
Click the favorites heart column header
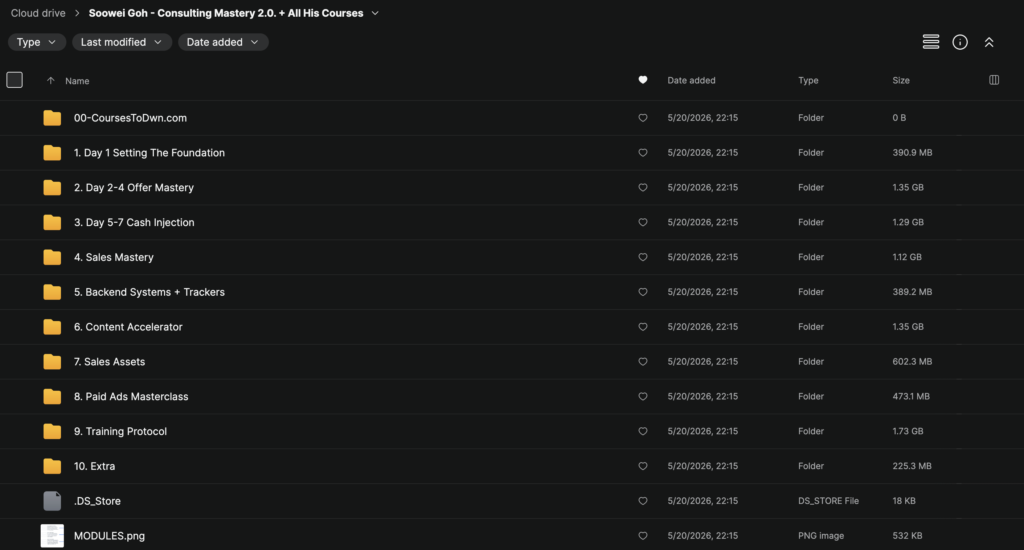click(643, 80)
